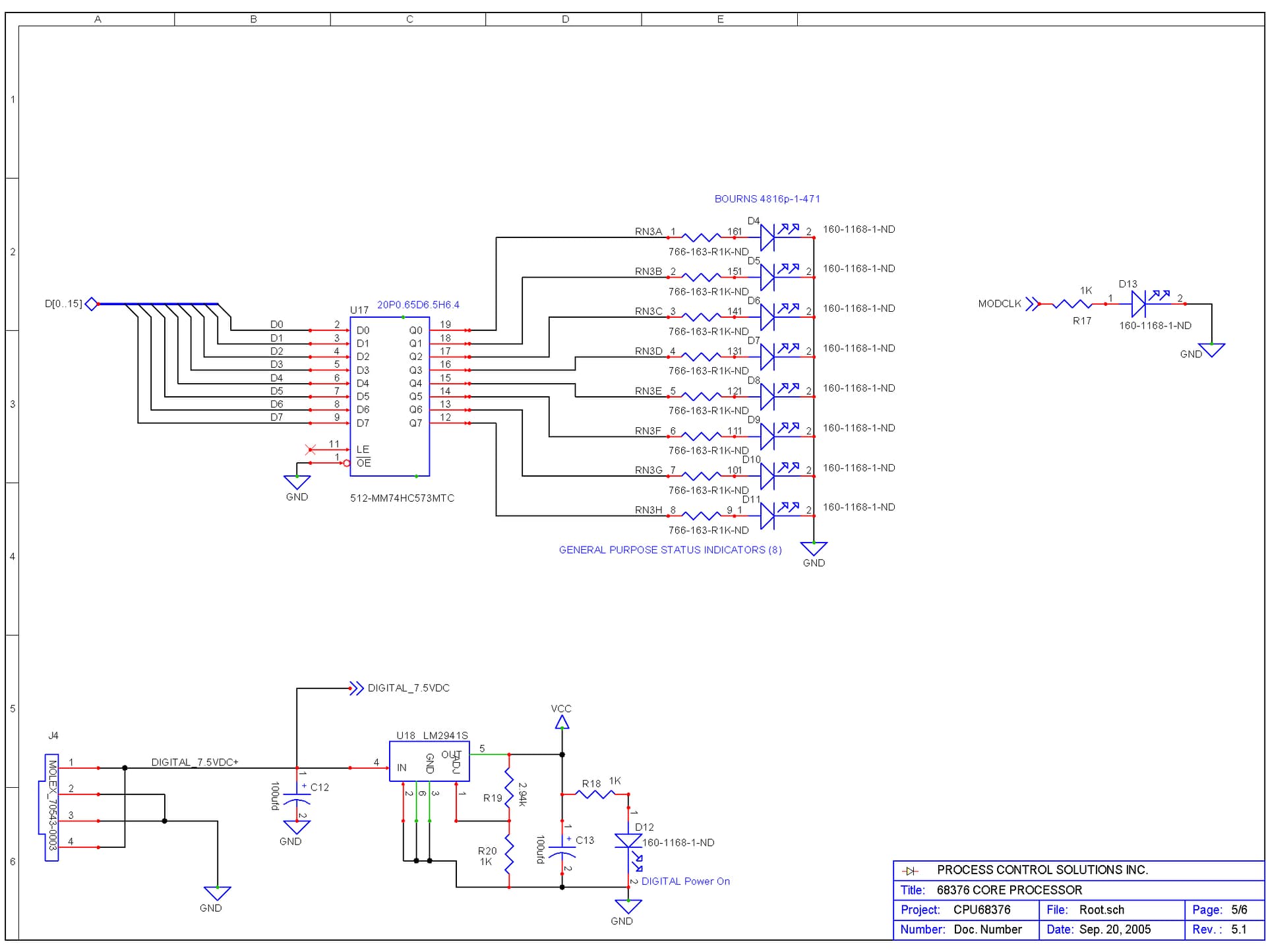This screenshot has width=1266, height=952.
Task: Click the Page 5/6 field in title block
Action: tap(1220, 910)
